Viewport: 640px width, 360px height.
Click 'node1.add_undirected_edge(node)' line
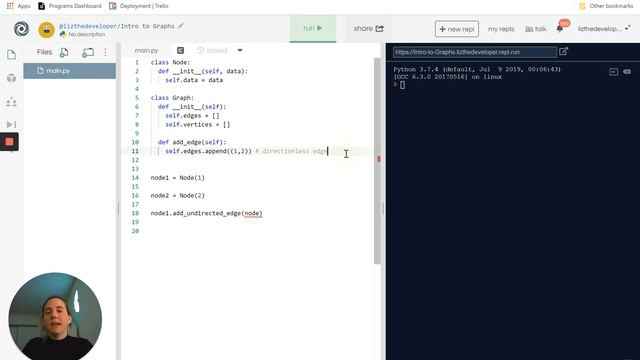tap(207, 213)
